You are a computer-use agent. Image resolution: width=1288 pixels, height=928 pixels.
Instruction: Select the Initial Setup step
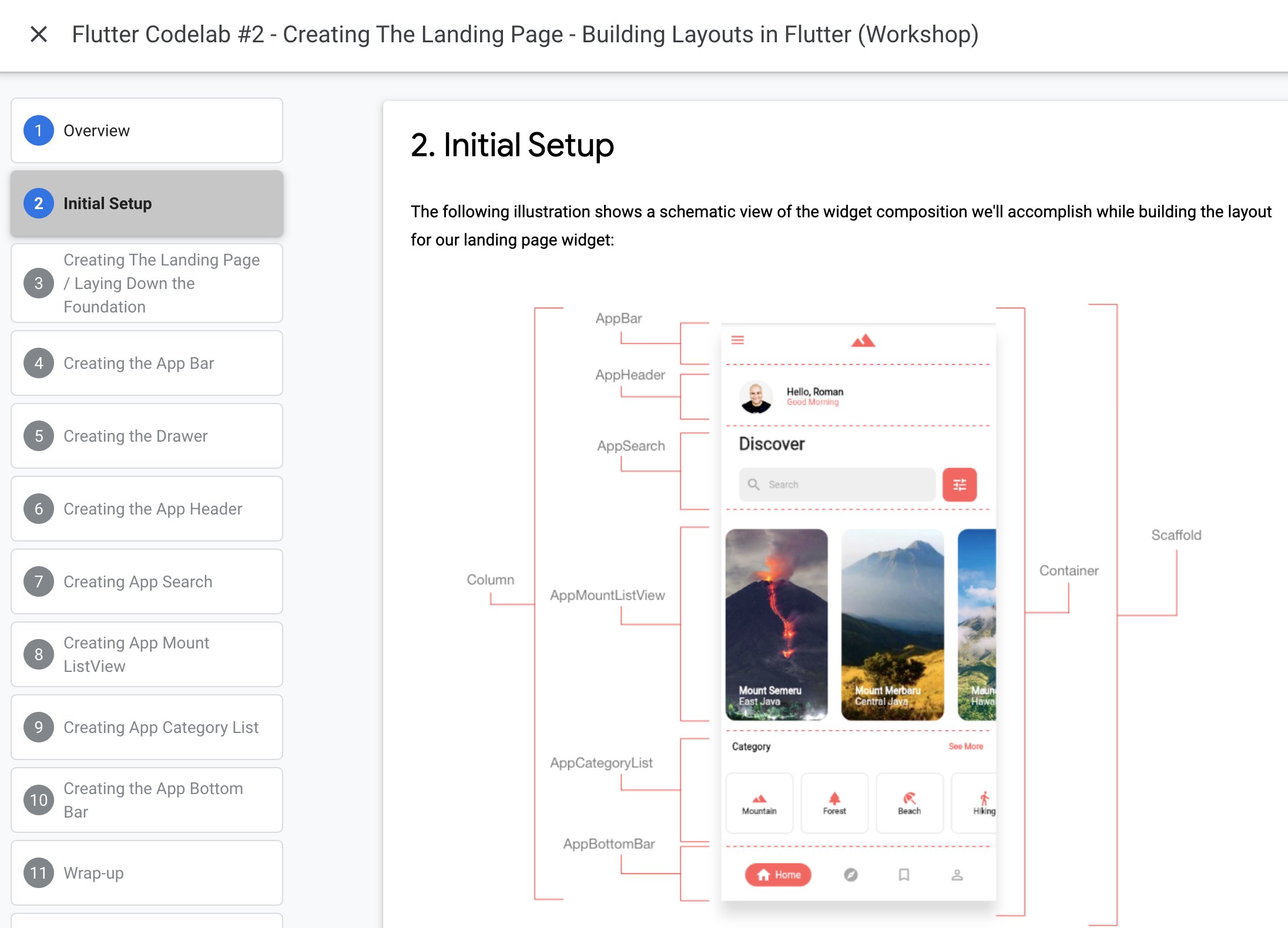(x=147, y=203)
